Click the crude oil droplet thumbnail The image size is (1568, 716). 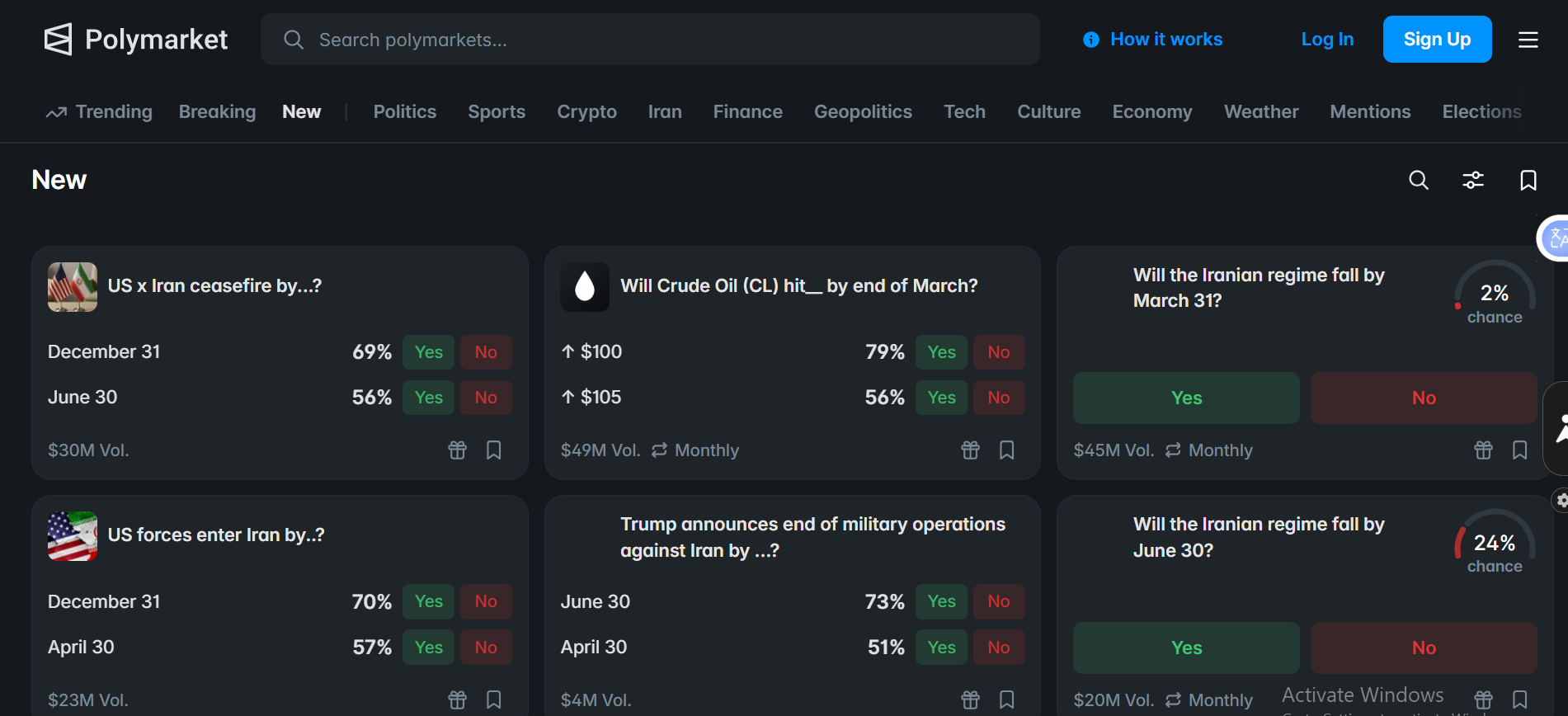[584, 286]
